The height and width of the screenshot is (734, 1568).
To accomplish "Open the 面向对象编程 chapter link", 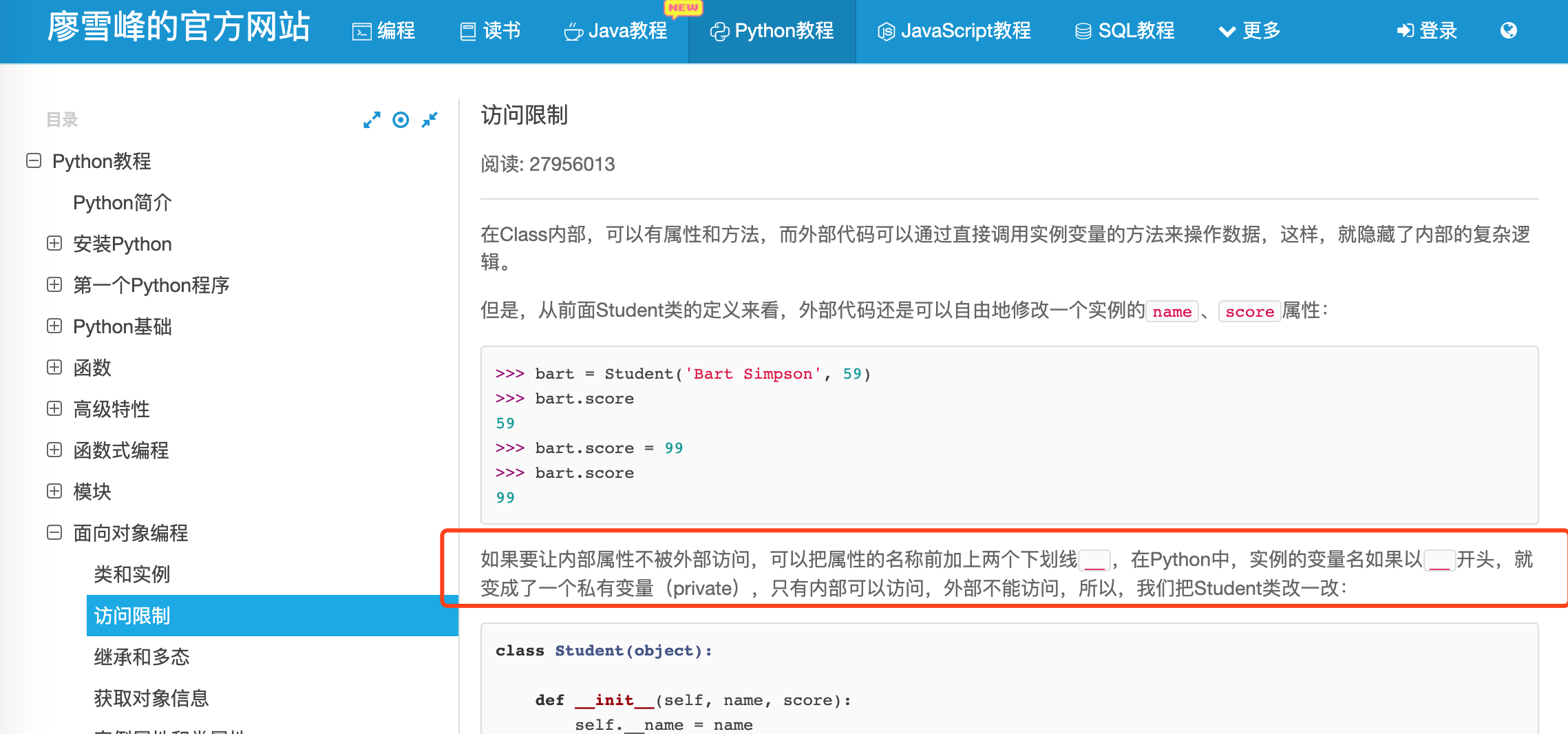I will click(131, 533).
